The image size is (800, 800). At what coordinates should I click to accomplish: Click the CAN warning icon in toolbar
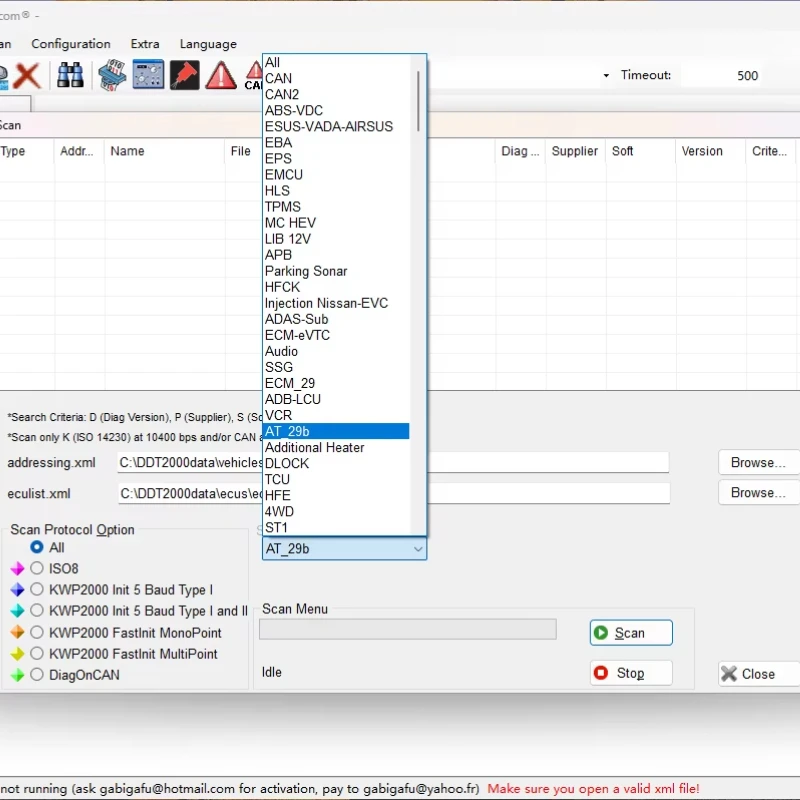pyautogui.click(x=254, y=76)
